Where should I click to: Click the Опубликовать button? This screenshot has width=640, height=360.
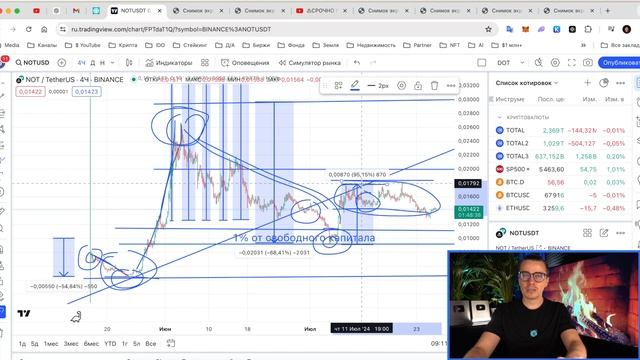coord(619,62)
